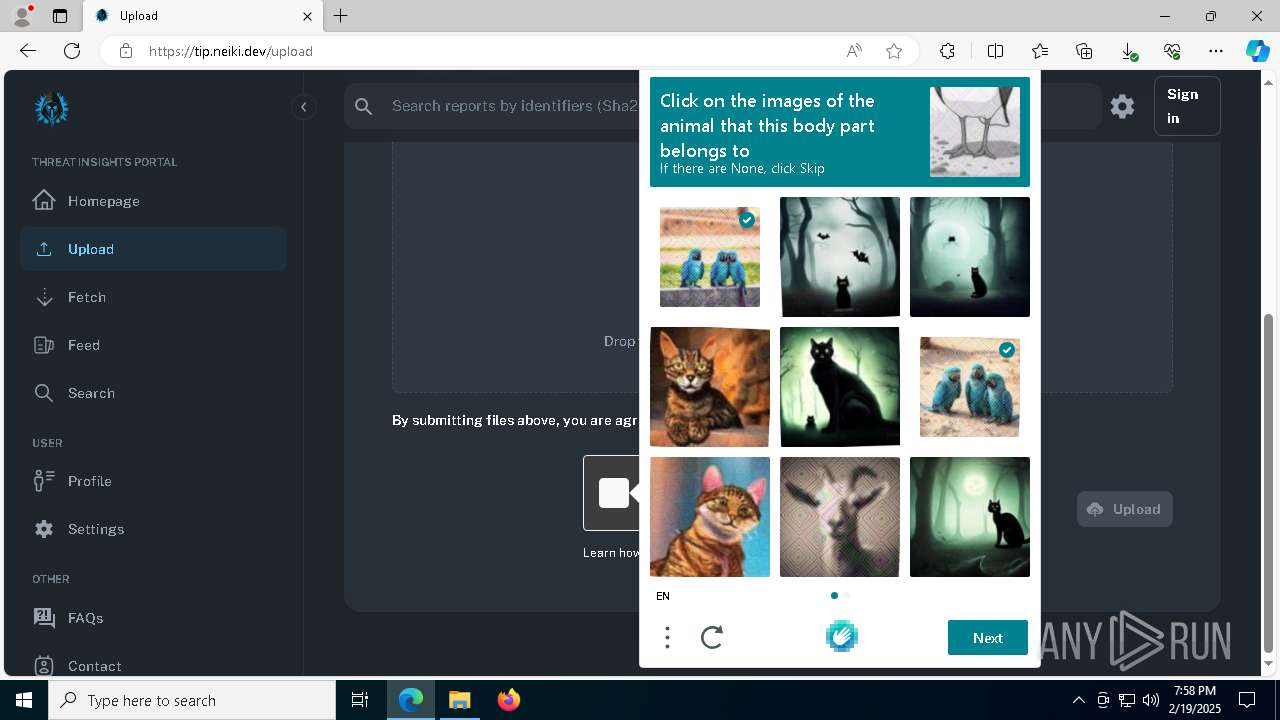The image size is (1280, 720).
Task: Open Search from the sidebar
Action: point(153,393)
